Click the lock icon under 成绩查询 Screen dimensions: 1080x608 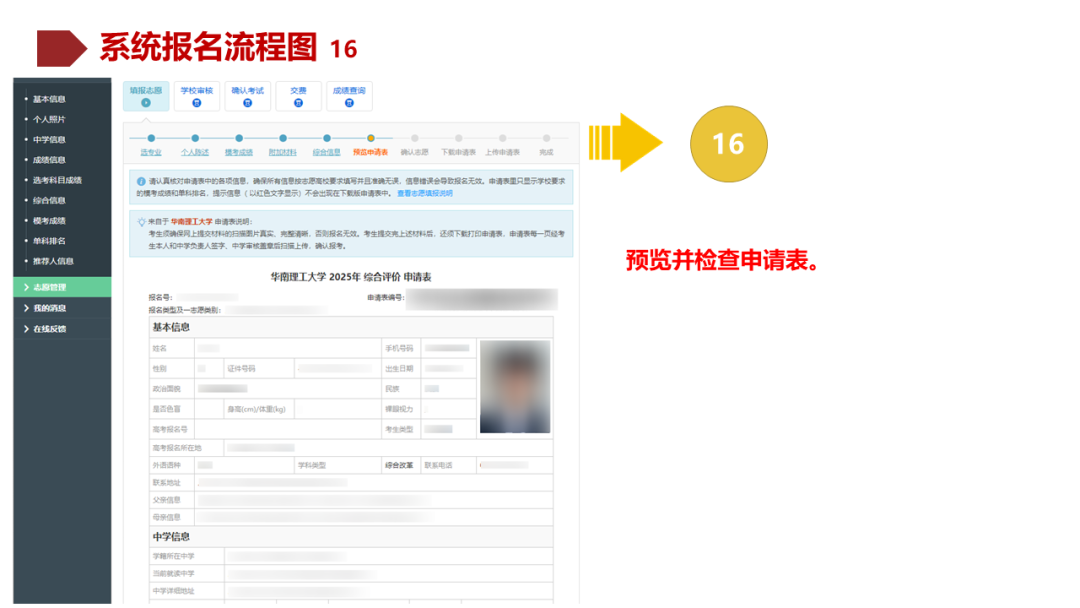349,103
